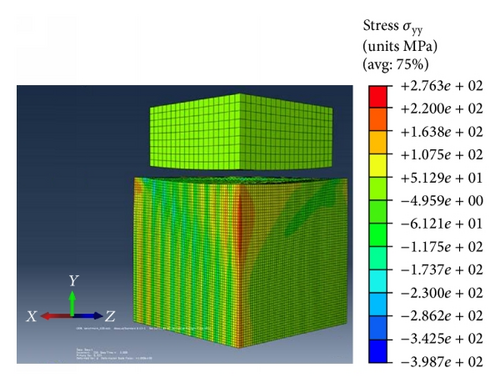Click the Z axis letter label

pos(110,316)
